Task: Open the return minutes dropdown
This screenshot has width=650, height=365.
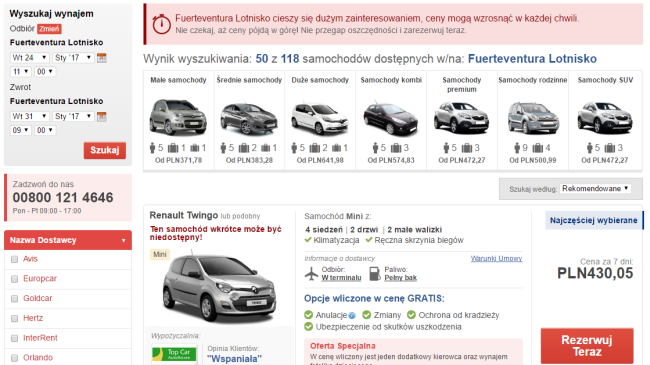Action: pos(45,130)
